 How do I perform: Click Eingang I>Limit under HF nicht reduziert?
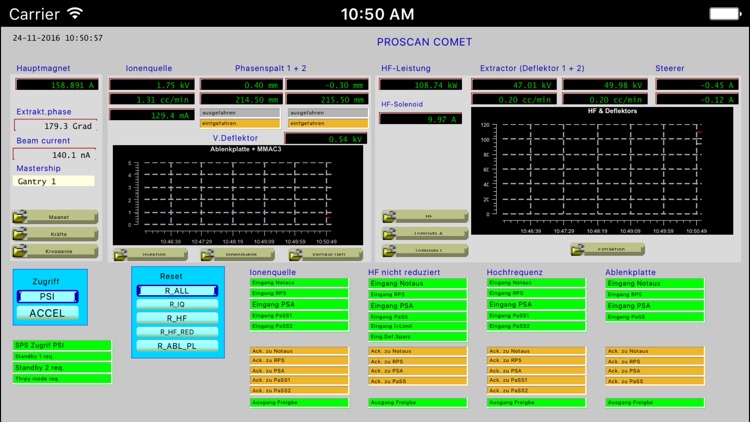click(418, 326)
